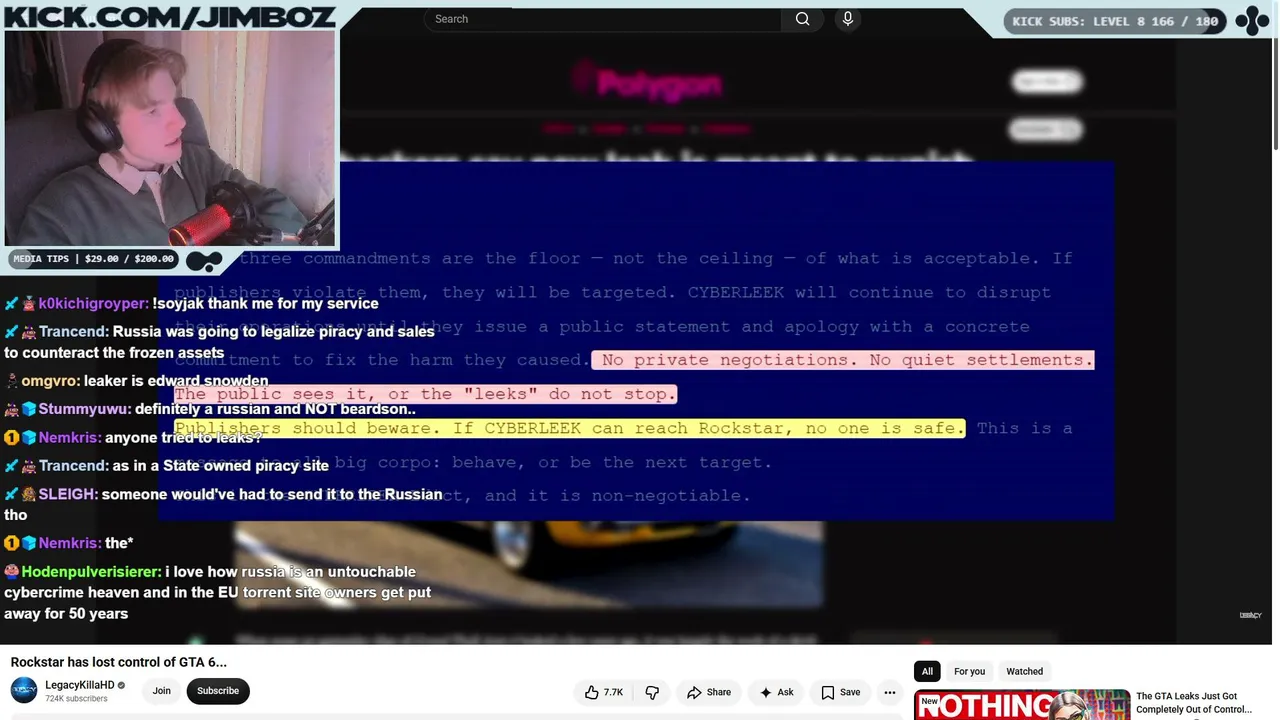
Task: Open the NOTHING recommended video thumbnail
Action: (1022, 705)
